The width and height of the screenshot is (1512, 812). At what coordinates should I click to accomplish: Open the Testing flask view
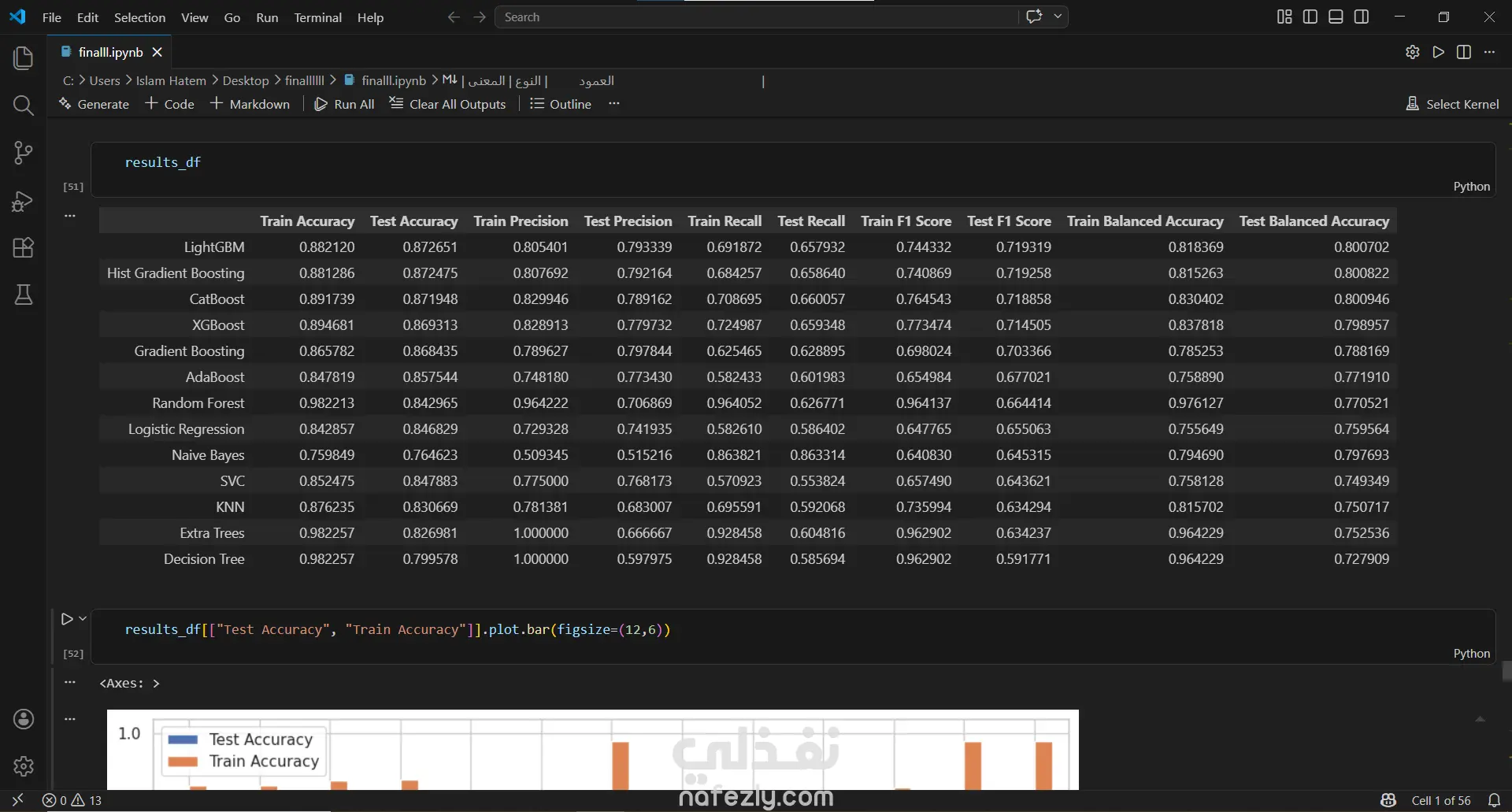click(x=24, y=295)
